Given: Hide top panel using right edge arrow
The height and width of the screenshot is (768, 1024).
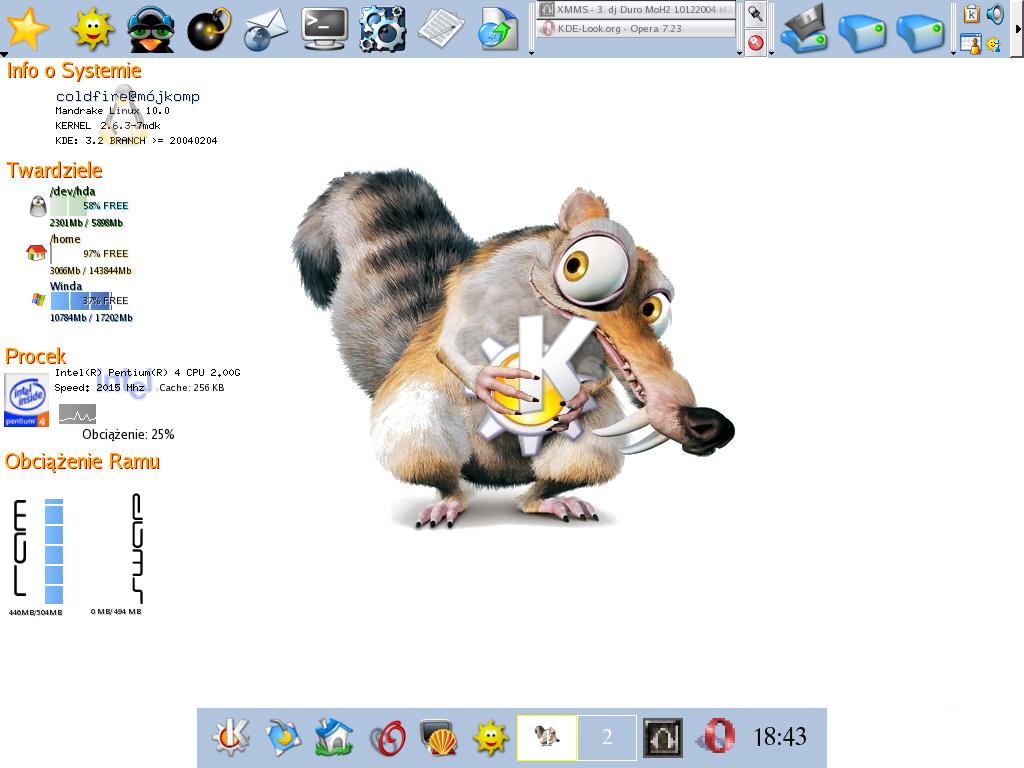Looking at the screenshot, I should (x=1017, y=29).
